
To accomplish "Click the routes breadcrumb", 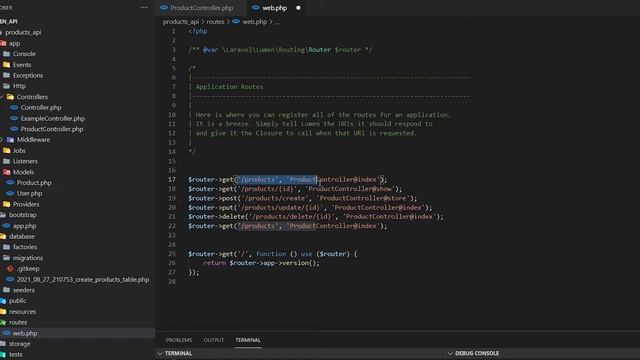I will click(215, 22).
